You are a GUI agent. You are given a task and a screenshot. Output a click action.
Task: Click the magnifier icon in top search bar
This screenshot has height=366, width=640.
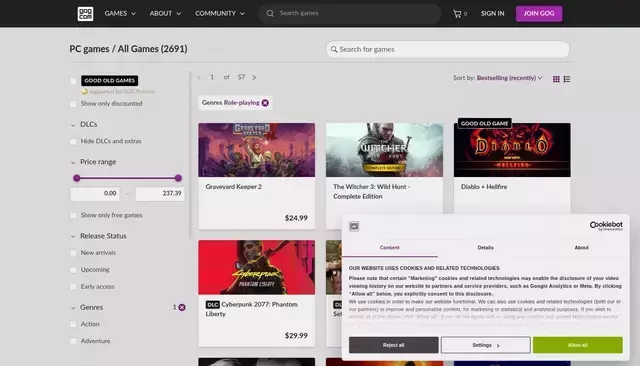(x=270, y=13)
